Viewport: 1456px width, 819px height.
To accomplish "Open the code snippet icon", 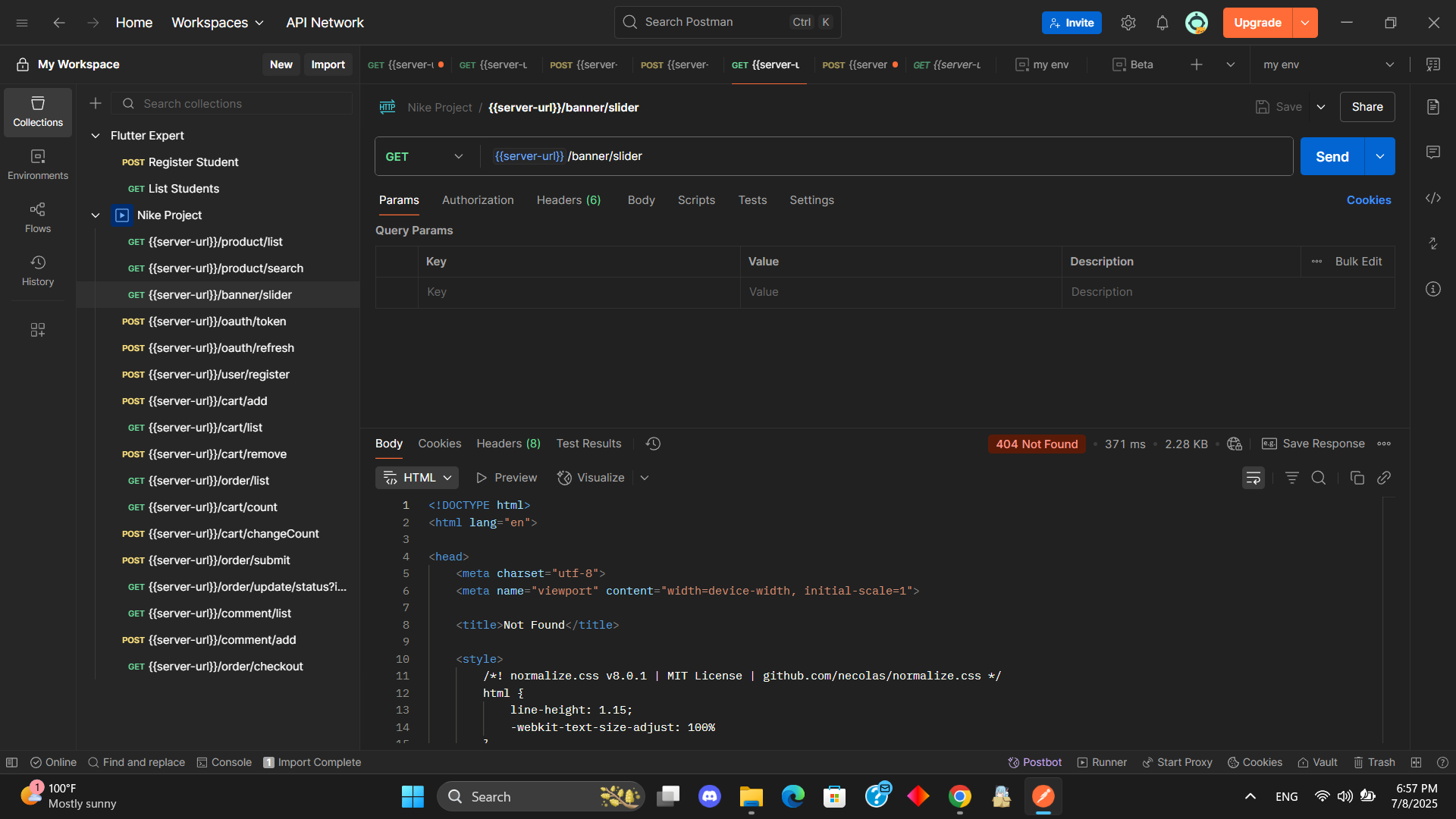I will tap(1433, 198).
